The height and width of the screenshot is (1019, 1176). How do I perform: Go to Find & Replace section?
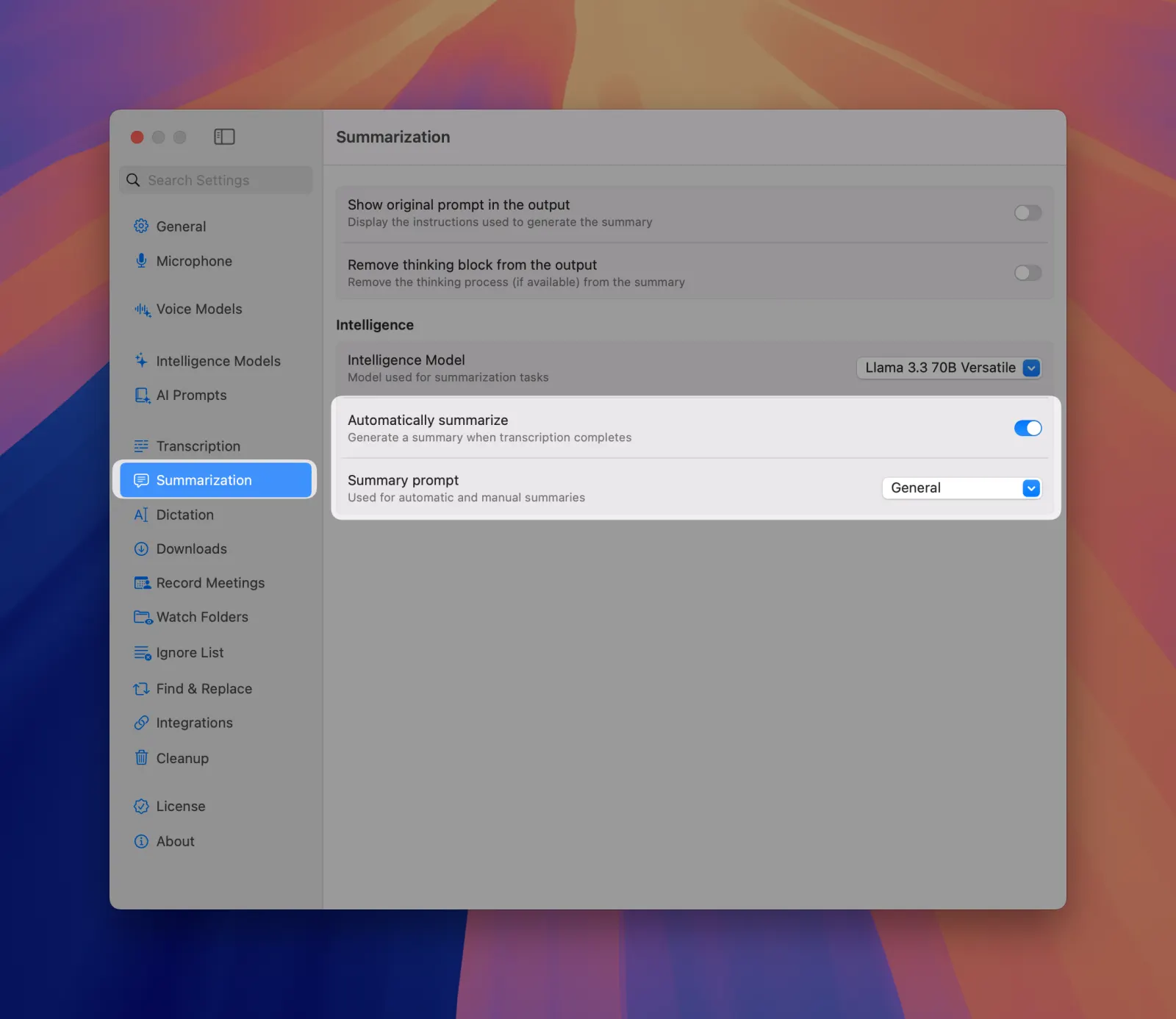click(x=216, y=689)
